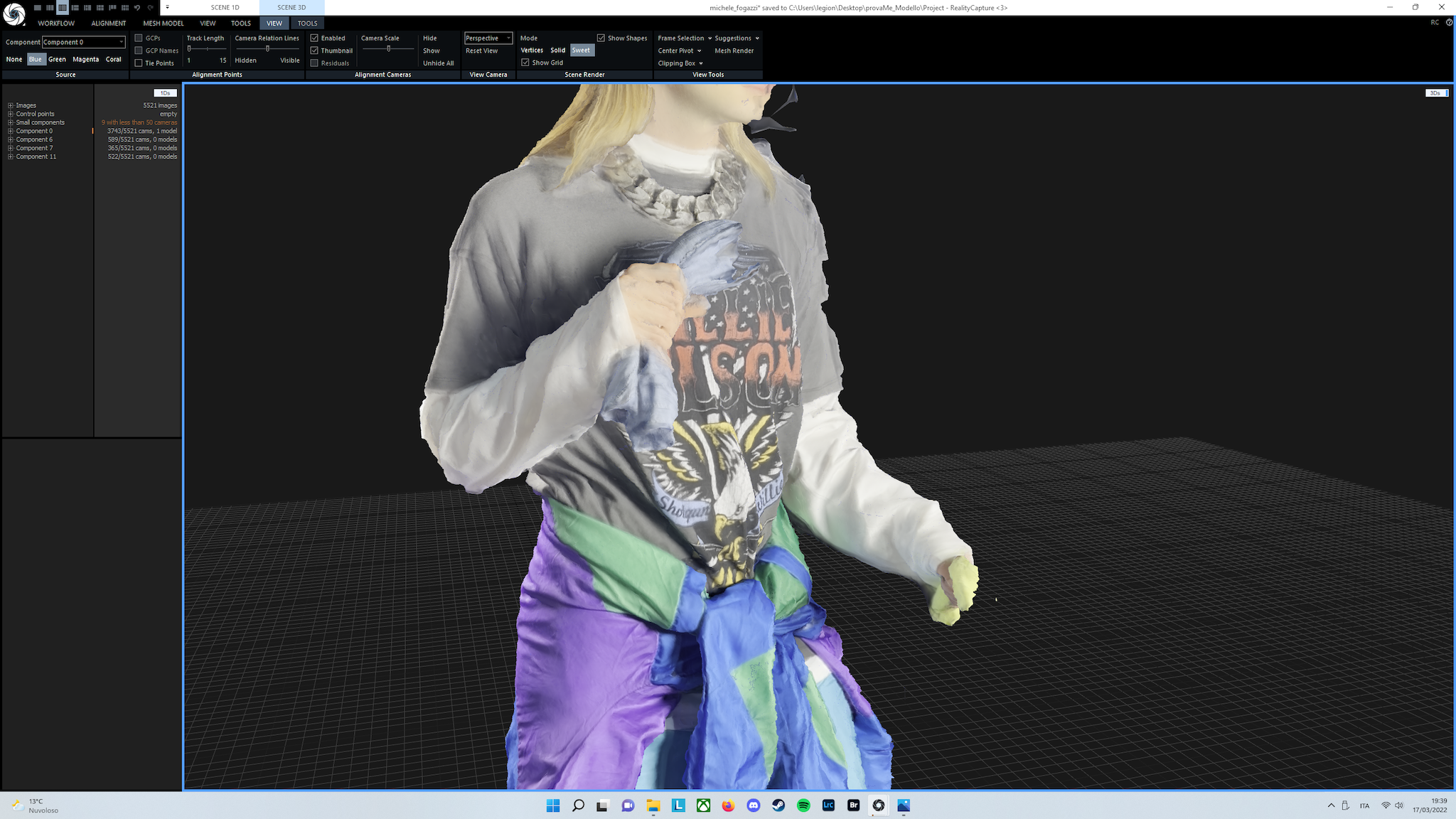The height and width of the screenshot is (819, 1456).
Task: Select the single-pane layout icon
Action: [x=38, y=8]
